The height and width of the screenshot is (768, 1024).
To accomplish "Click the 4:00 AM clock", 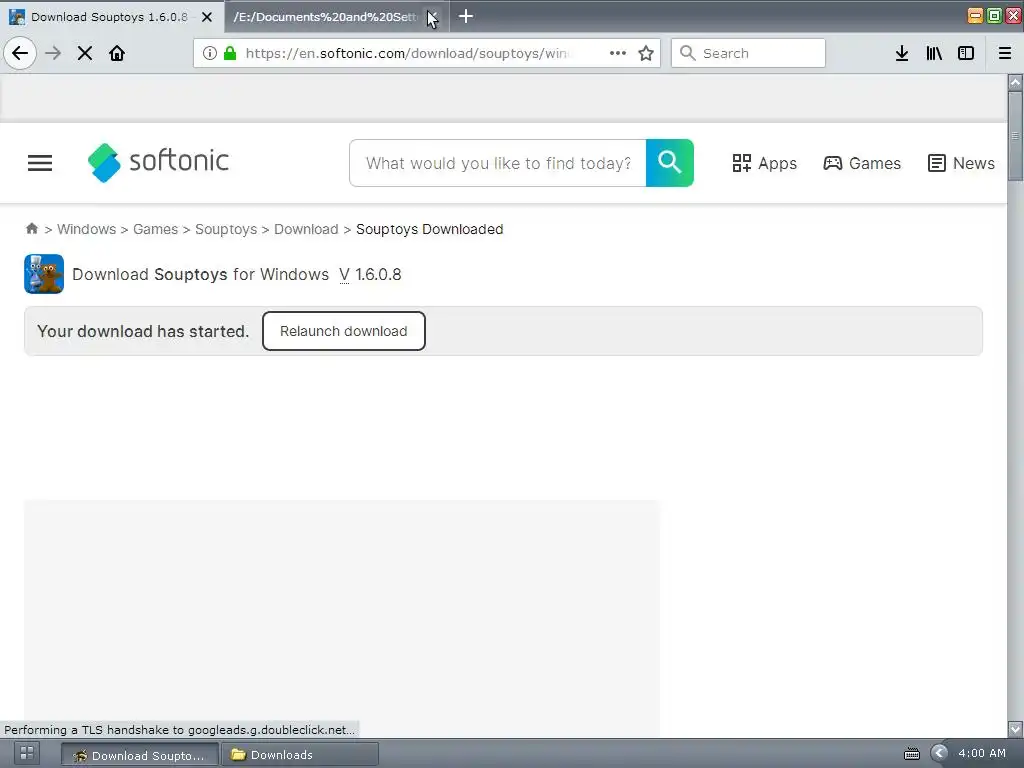I will [x=982, y=753].
